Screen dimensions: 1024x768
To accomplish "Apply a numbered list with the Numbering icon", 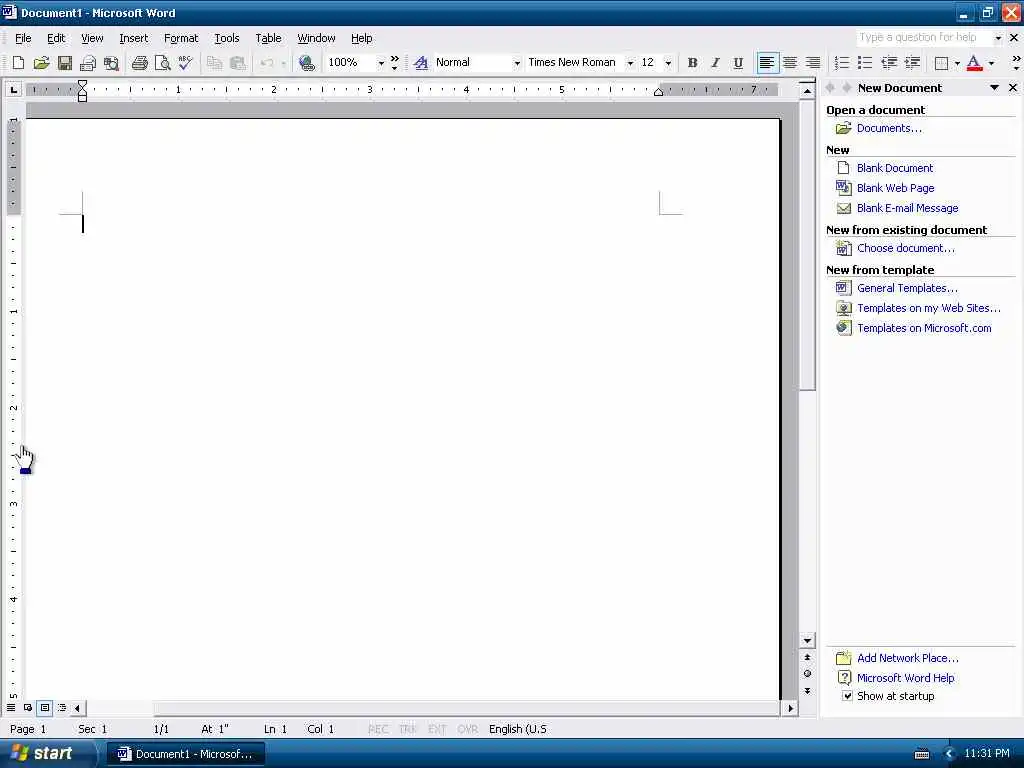I will [842, 63].
